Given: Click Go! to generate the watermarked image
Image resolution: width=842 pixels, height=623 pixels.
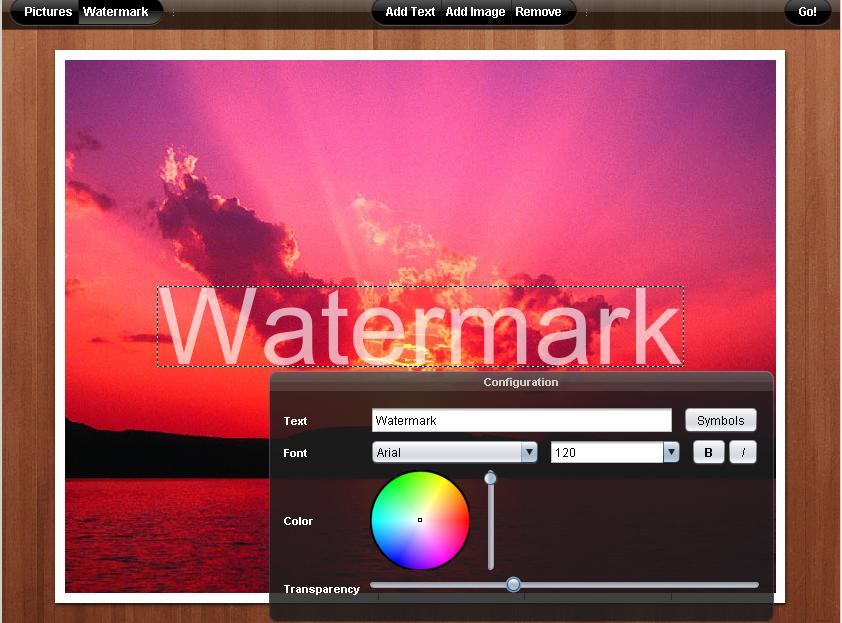Looking at the screenshot, I should [x=807, y=12].
